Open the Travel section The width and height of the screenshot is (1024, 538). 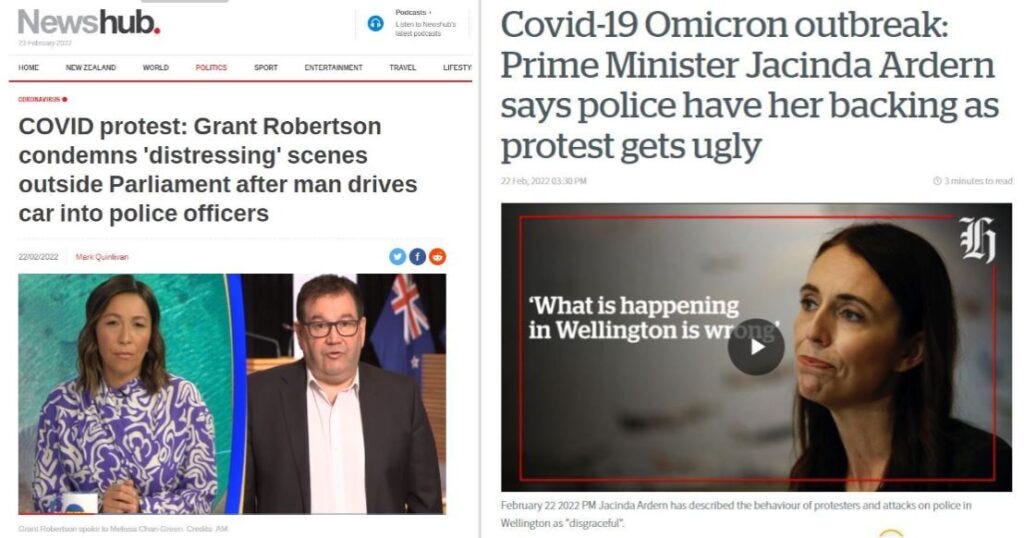coord(402,67)
